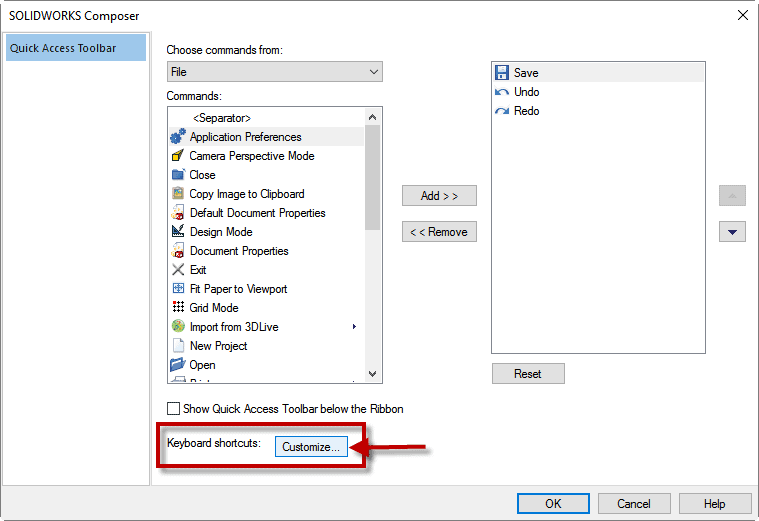The width and height of the screenshot is (759, 521).
Task: Select the Document Properties text
Action: pos(239,251)
